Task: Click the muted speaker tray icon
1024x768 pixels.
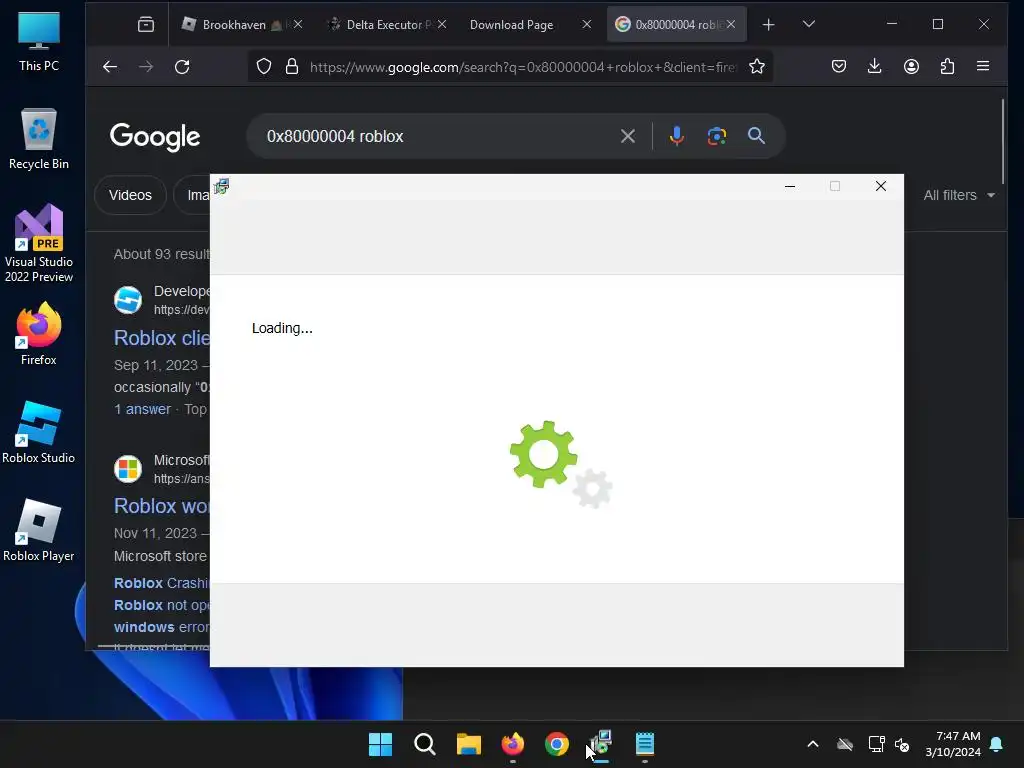Action: tap(903, 744)
